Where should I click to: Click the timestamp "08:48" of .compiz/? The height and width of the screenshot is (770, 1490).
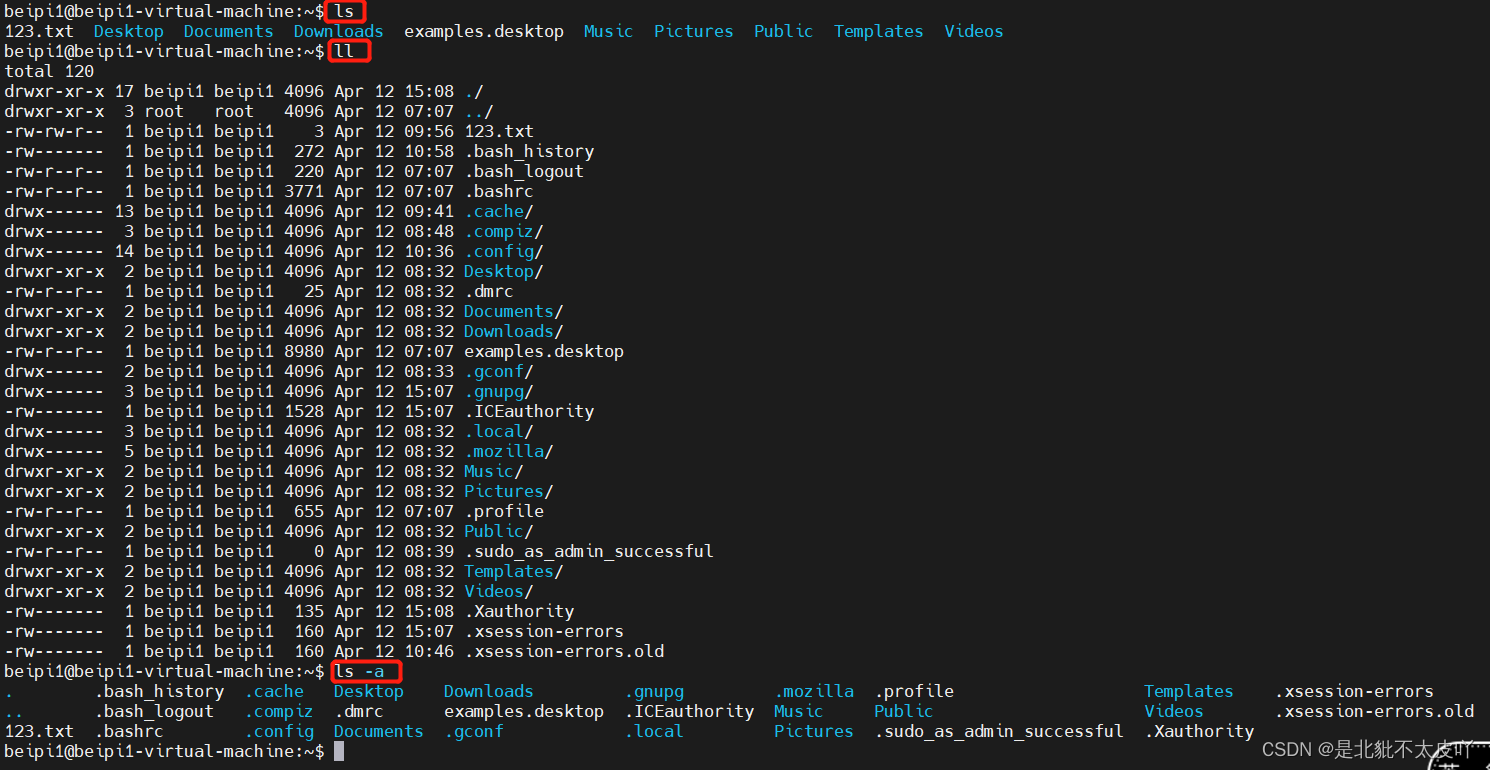429,231
